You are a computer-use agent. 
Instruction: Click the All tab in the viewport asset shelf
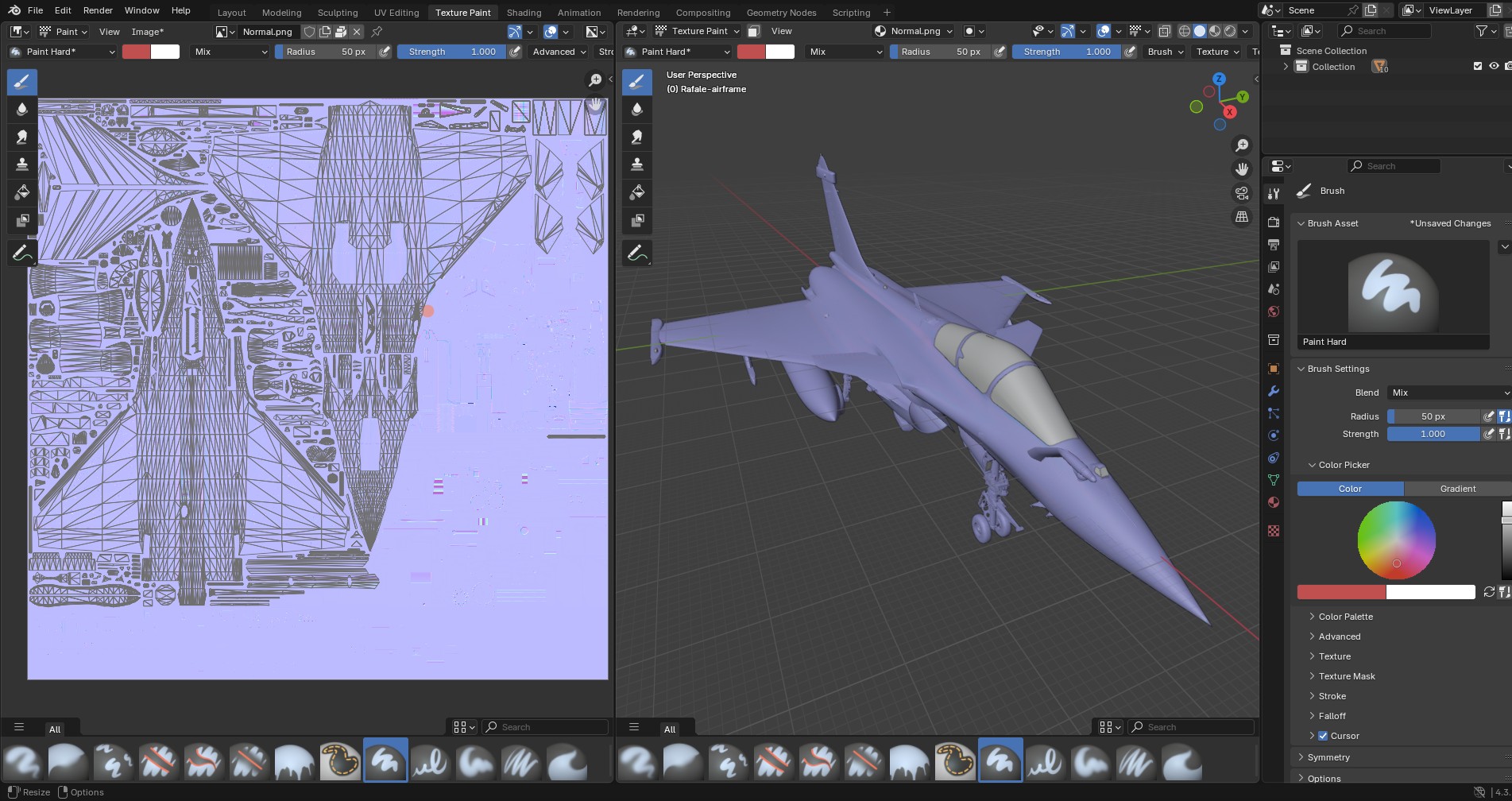[670, 729]
